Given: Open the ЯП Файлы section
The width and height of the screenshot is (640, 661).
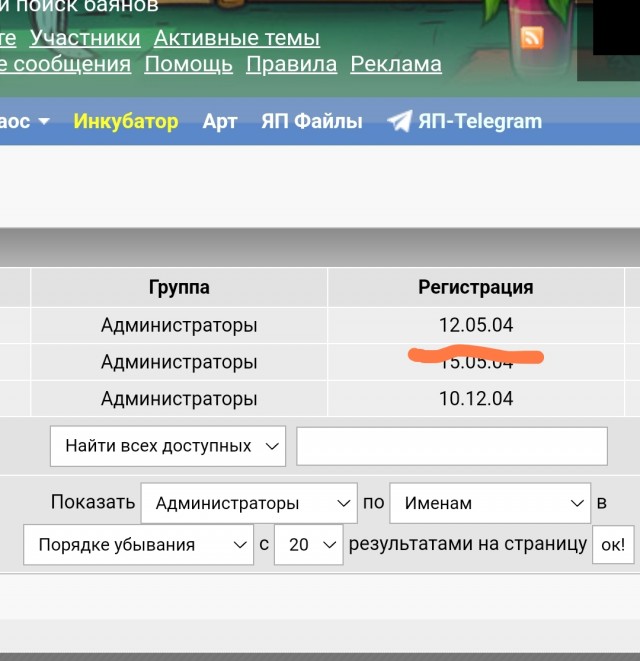Looking at the screenshot, I should [312, 121].
